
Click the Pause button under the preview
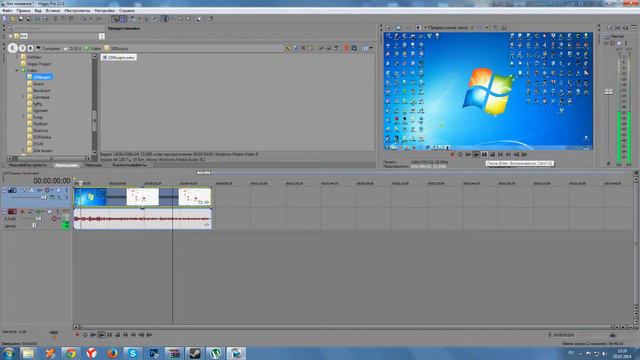coord(484,155)
